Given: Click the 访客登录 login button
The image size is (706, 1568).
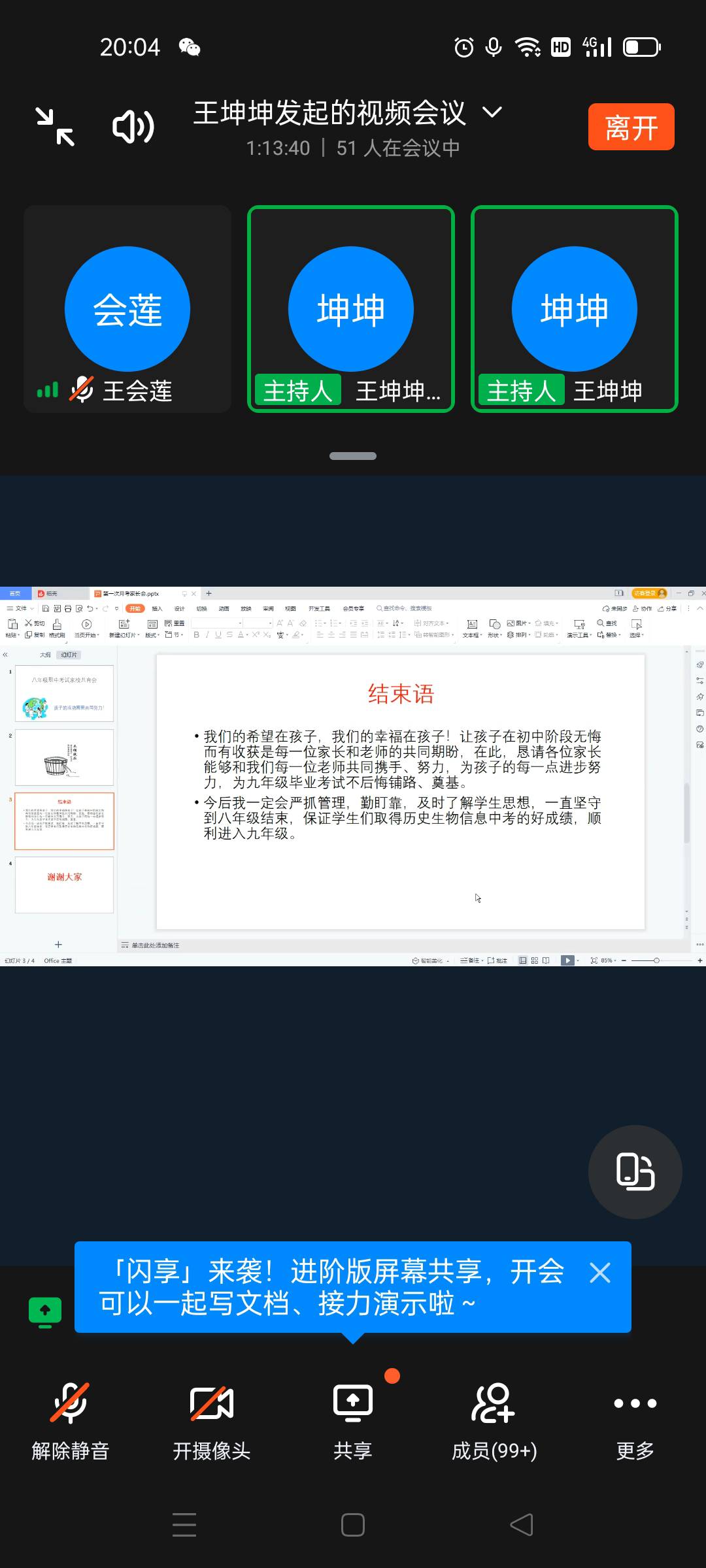Looking at the screenshot, I should [649, 593].
